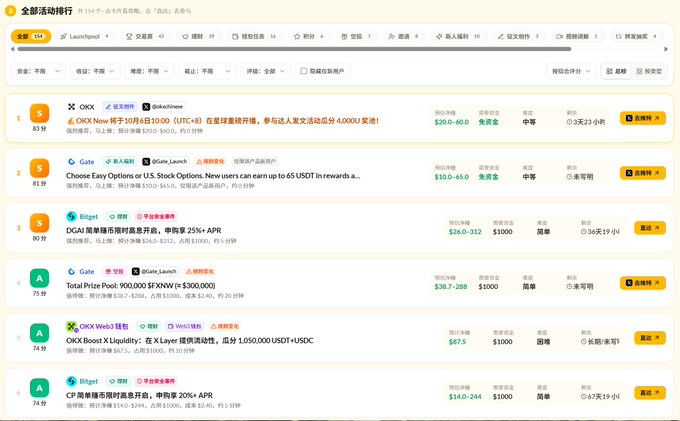Open the 邀请 tab
This screenshot has width=680, height=421.
[403, 36]
